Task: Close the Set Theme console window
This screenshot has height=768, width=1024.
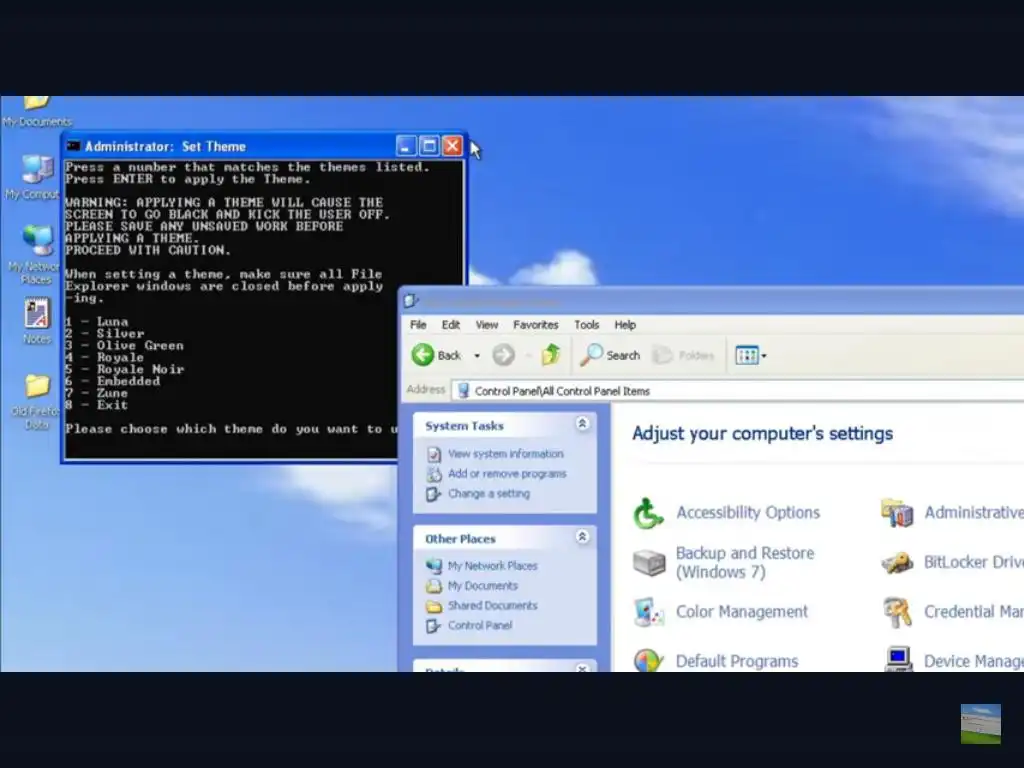Action: (452, 146)
